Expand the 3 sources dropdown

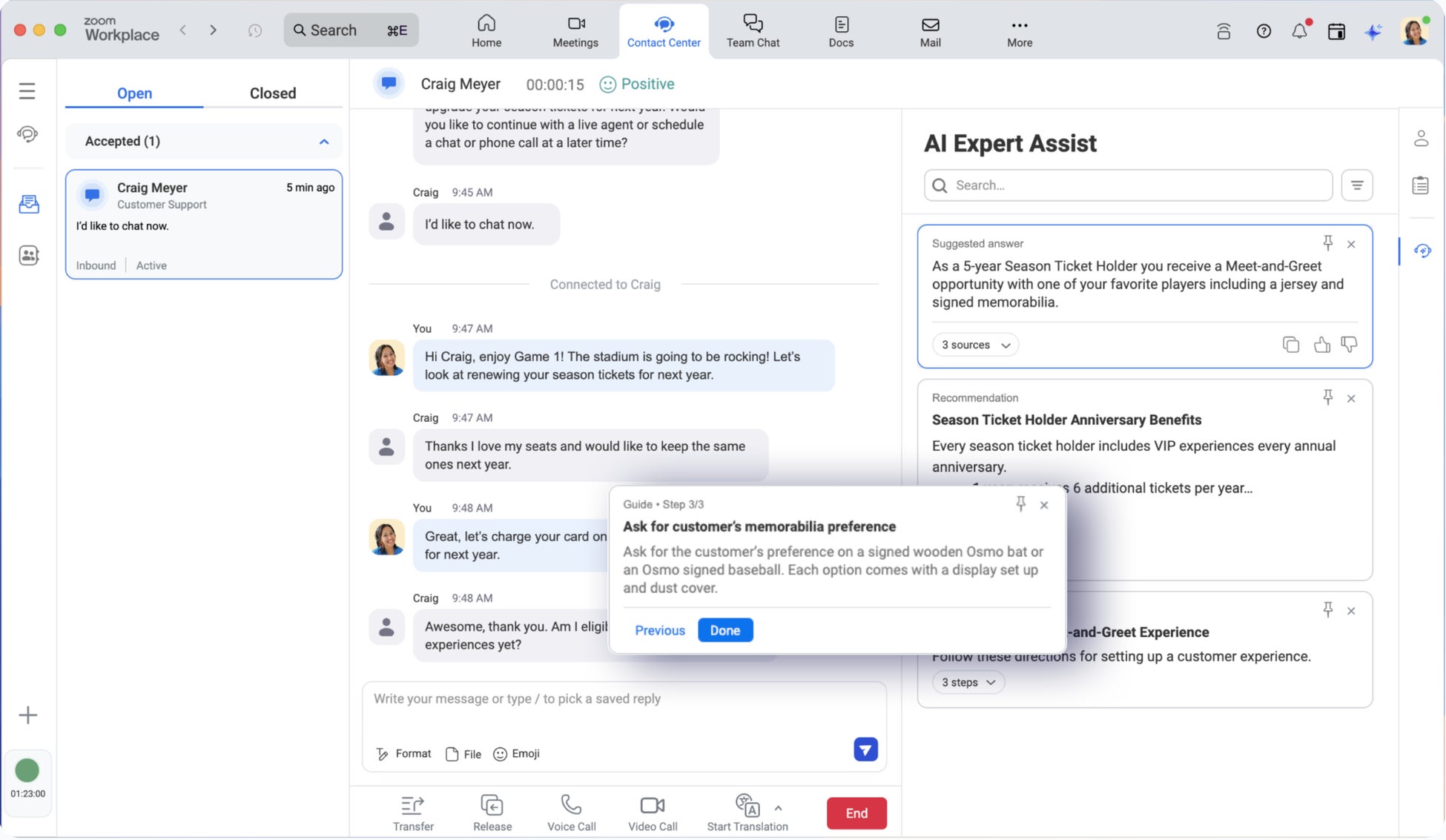[x=975, y=345]
